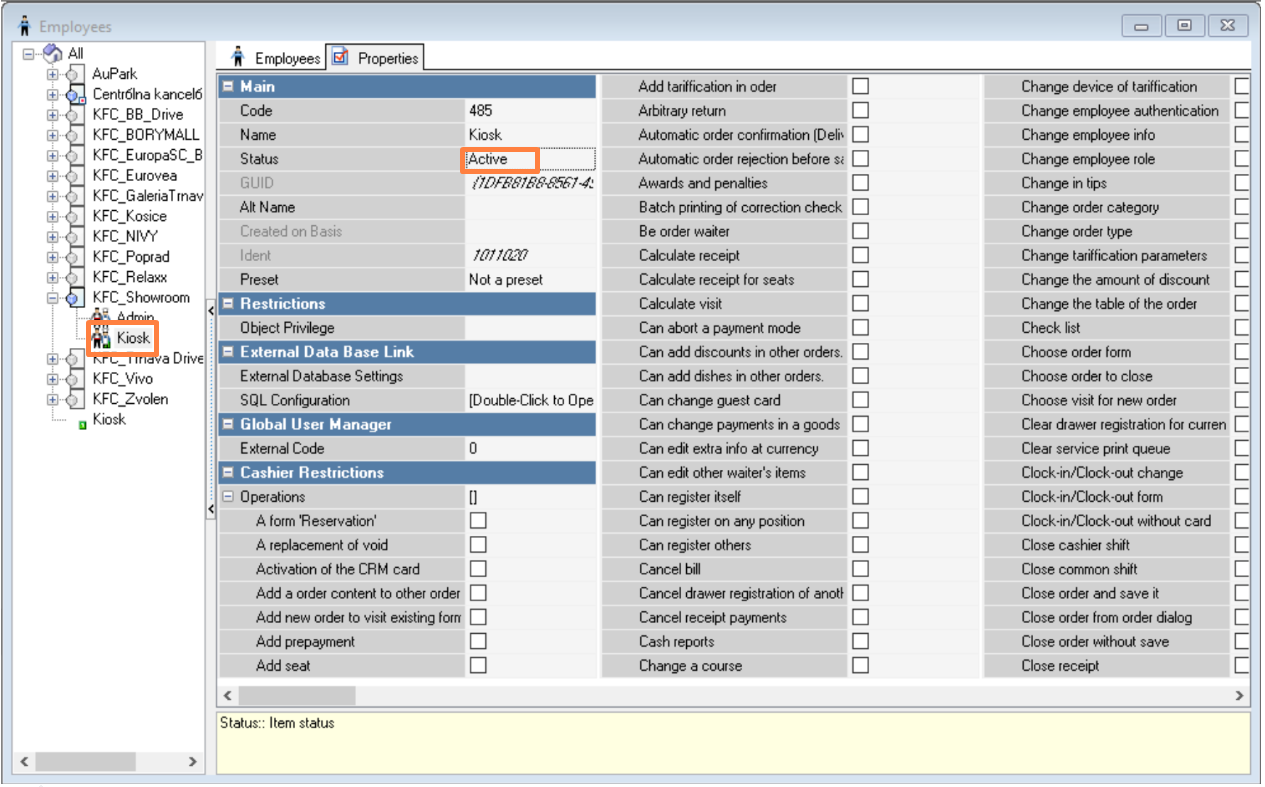Enable the A form 'Reservation' checkbox
Viewport: 1265px width, 787px height.
478,521
